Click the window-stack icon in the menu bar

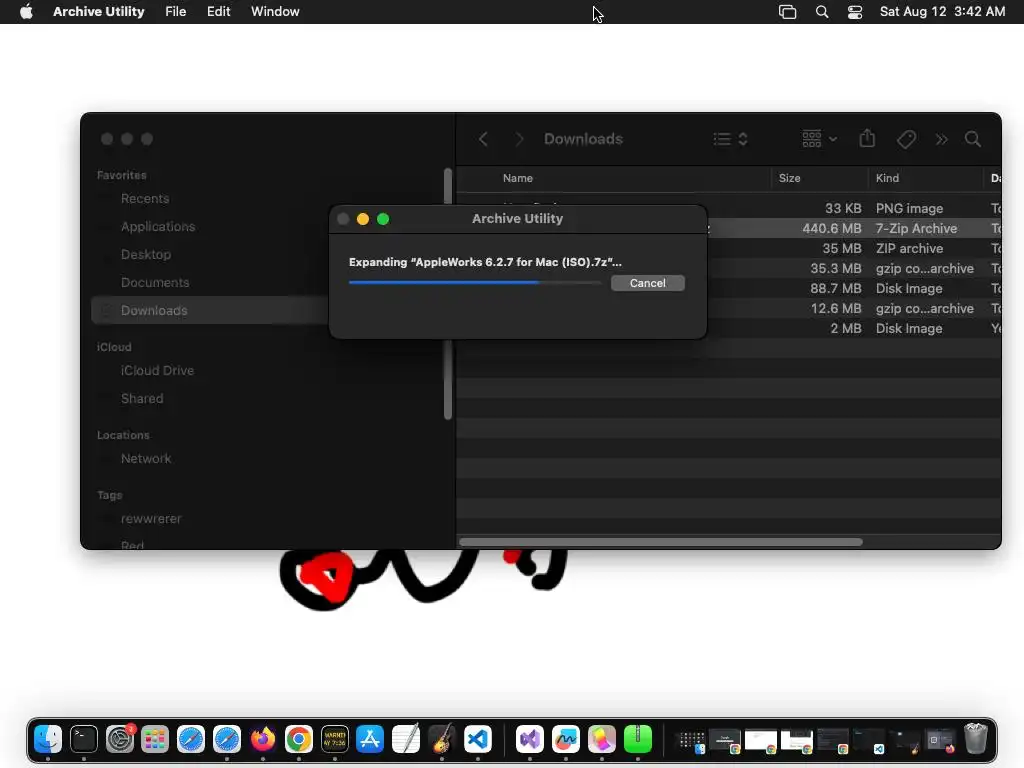tap(788, 12)
